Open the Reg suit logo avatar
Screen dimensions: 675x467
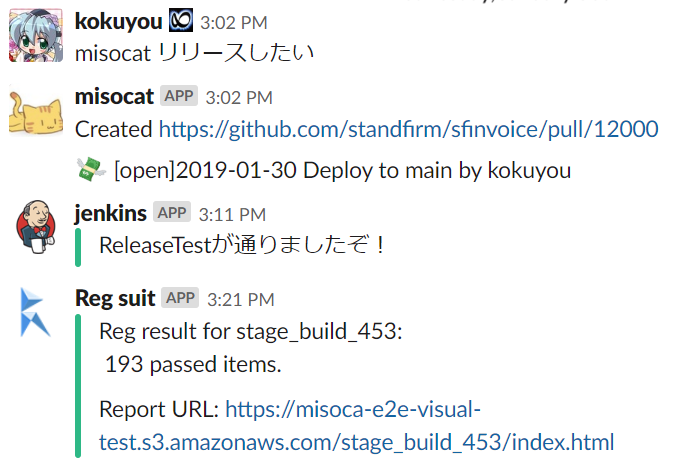[35, 312]
